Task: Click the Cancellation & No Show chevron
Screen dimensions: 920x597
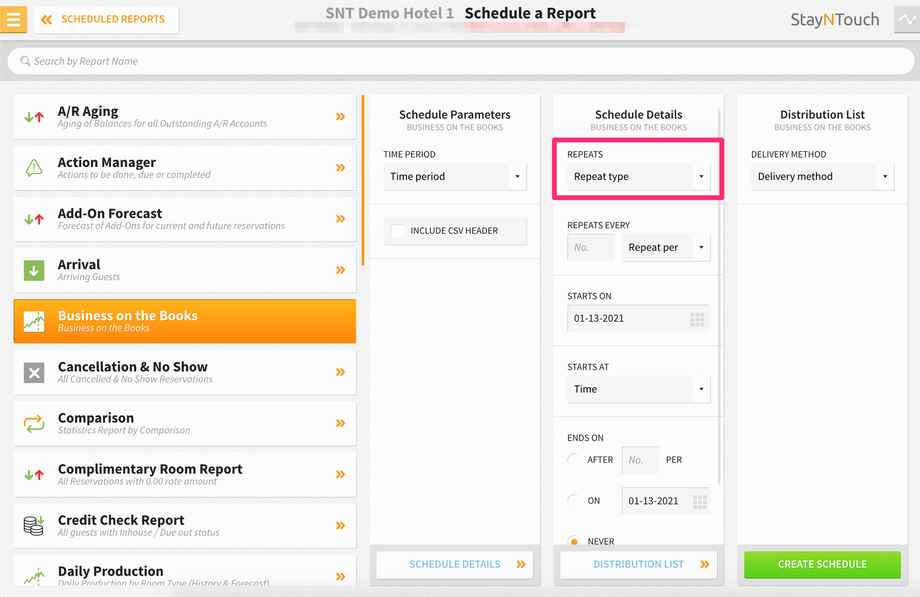Action: (340, 372)
